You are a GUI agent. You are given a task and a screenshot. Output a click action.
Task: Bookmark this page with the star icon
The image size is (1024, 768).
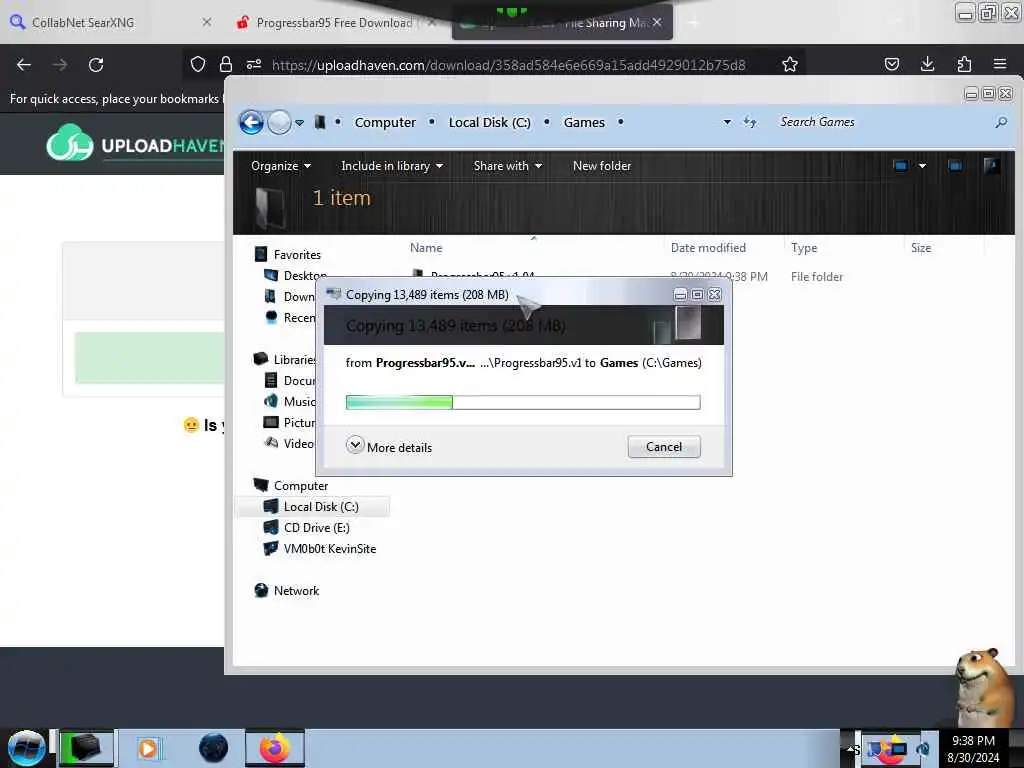click(790, 64)
